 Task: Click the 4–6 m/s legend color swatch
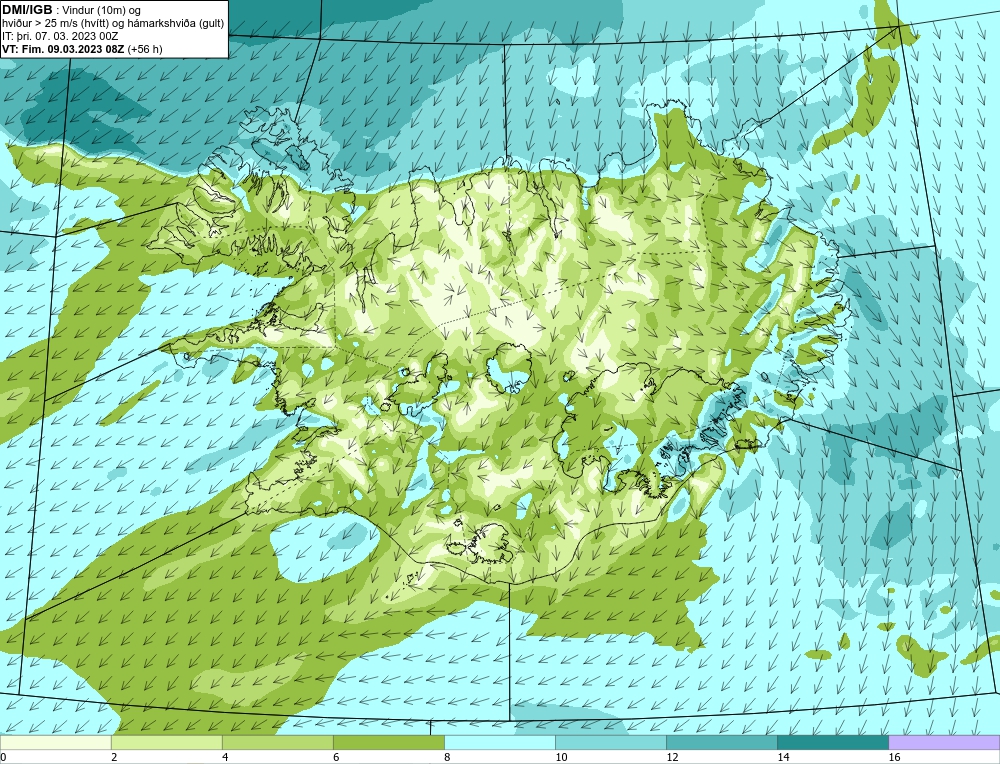click(x=277, y=742)
